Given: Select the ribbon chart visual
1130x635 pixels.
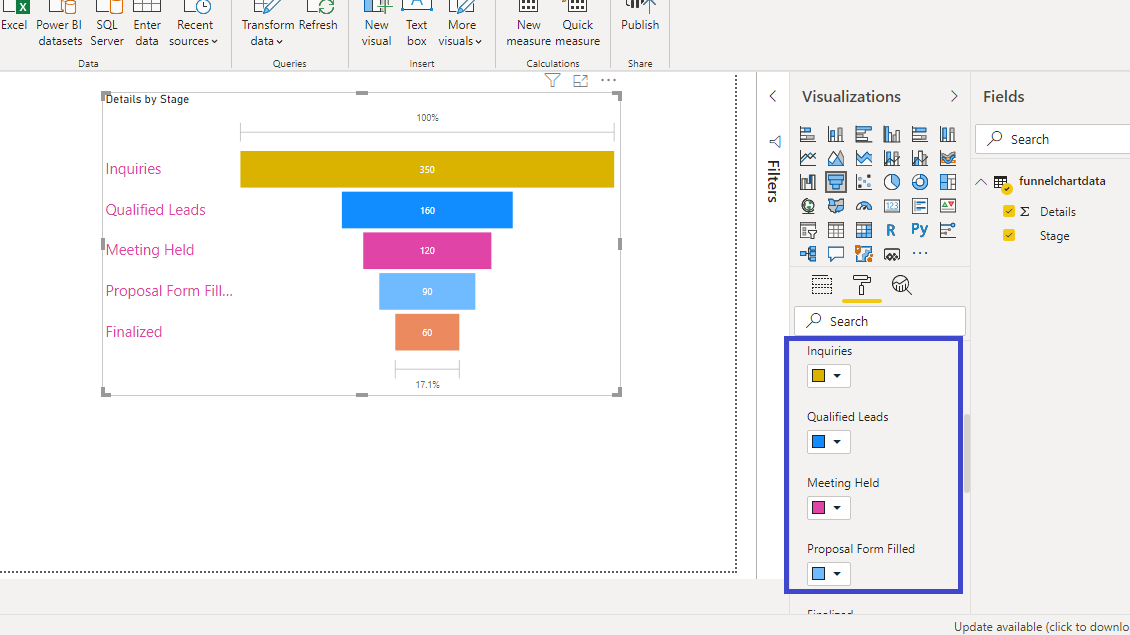Looking at the screenshot, I should pyautogui.click(x=948, y=158).
